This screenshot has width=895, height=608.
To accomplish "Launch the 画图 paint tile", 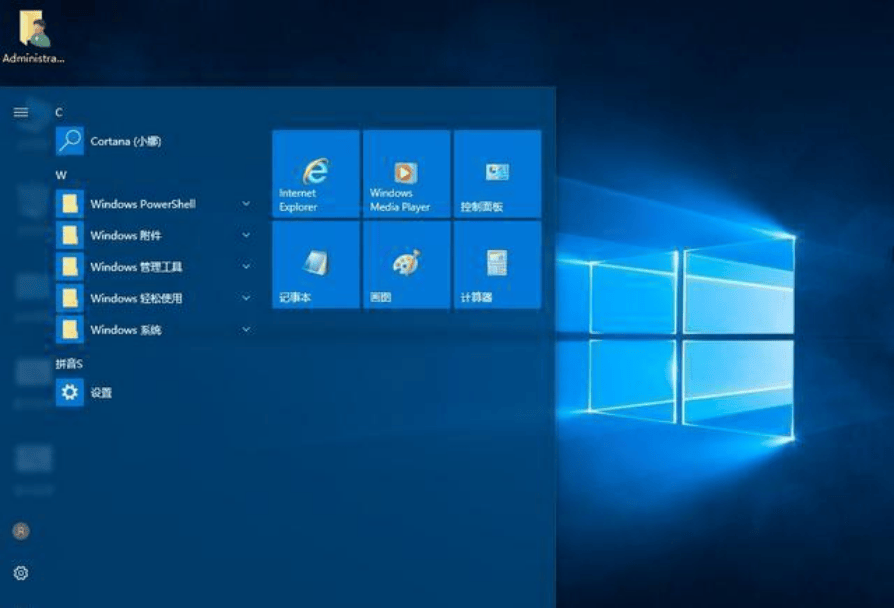I will (406, 265).
